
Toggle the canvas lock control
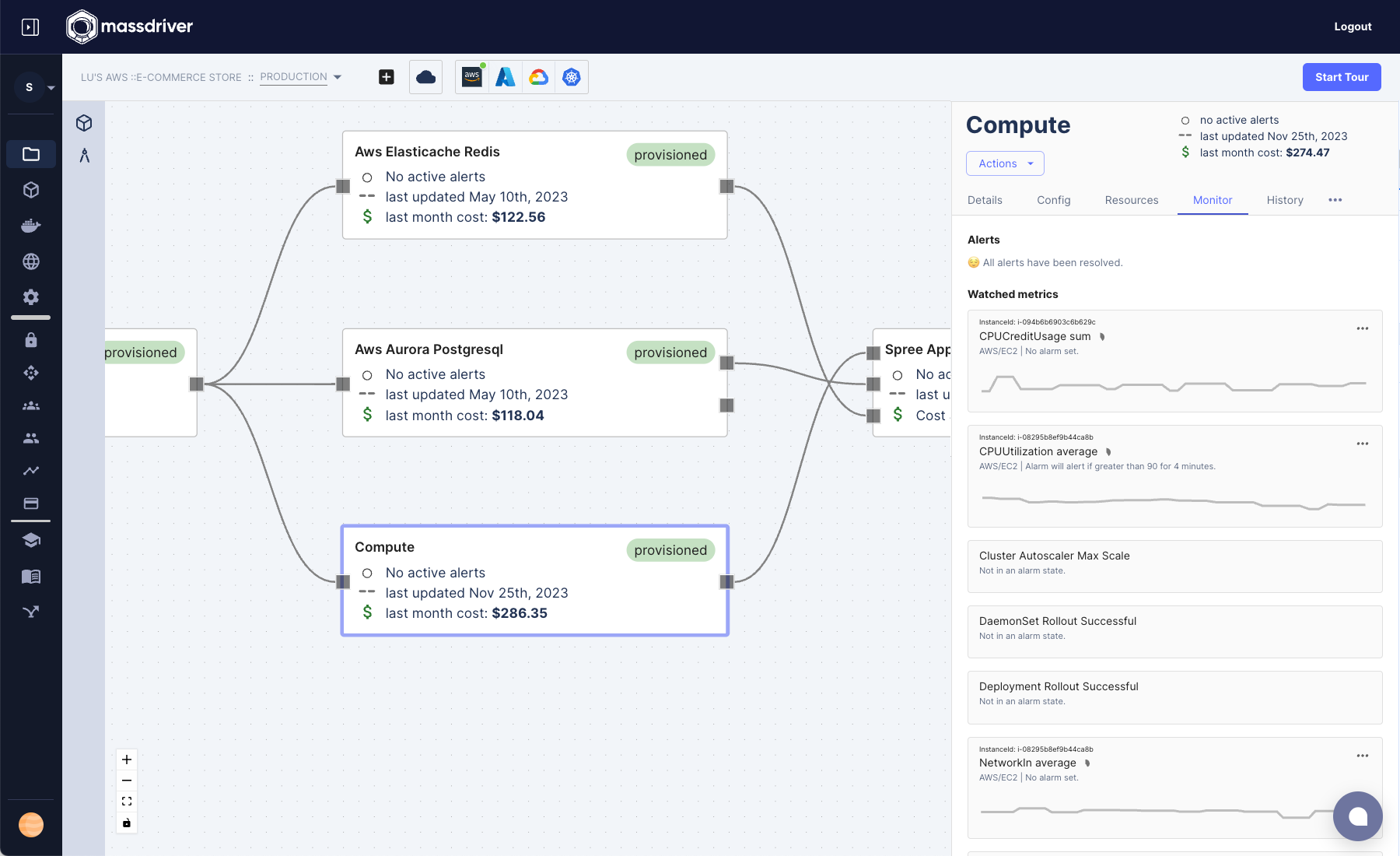pos(127,823)
